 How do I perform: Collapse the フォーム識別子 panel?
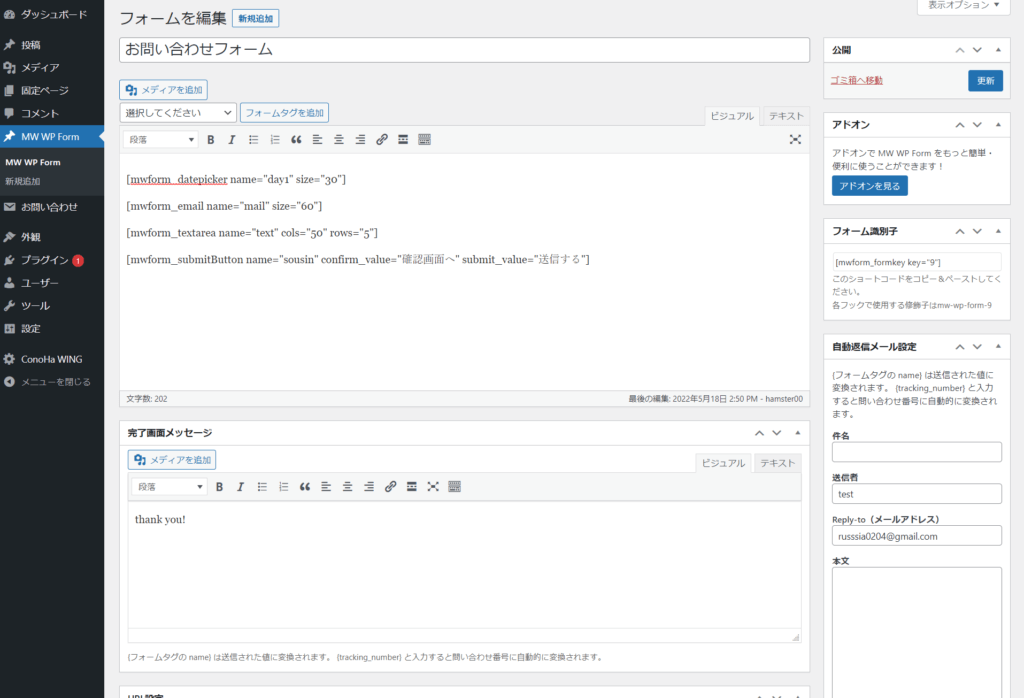[x=998, y=231]
